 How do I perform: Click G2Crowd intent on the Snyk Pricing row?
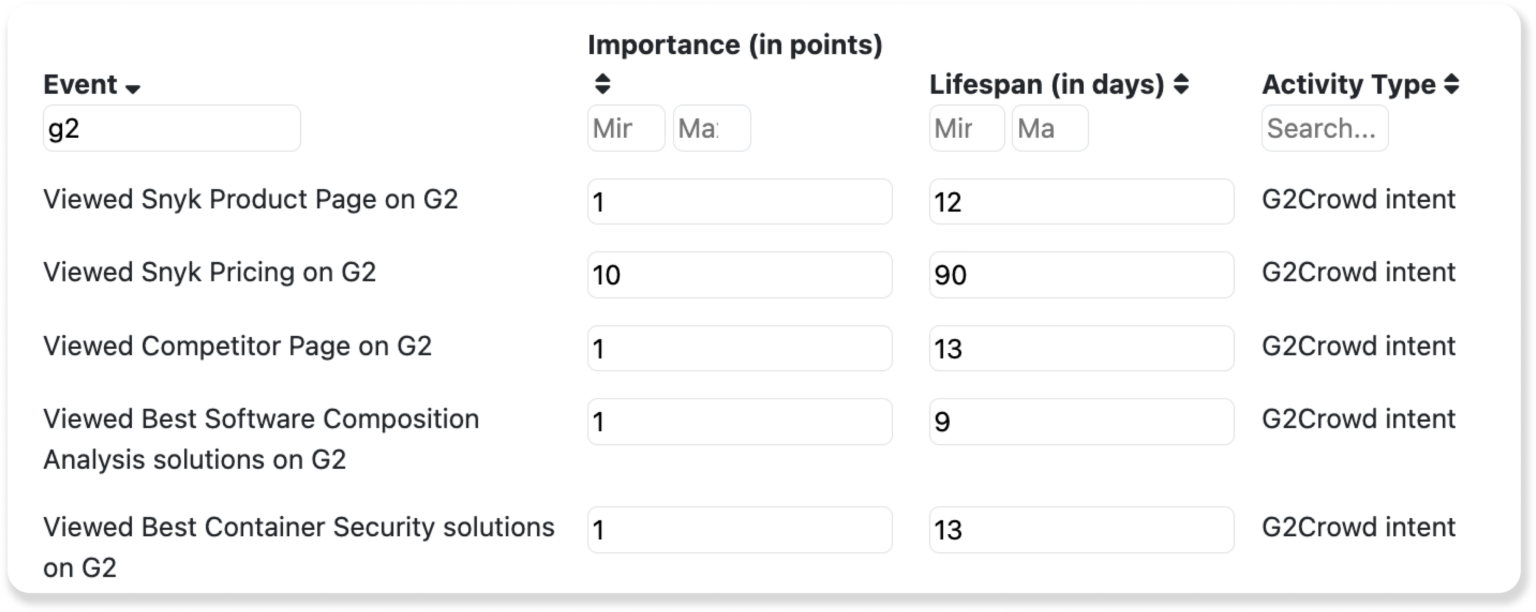click(x=1359, y=272)
